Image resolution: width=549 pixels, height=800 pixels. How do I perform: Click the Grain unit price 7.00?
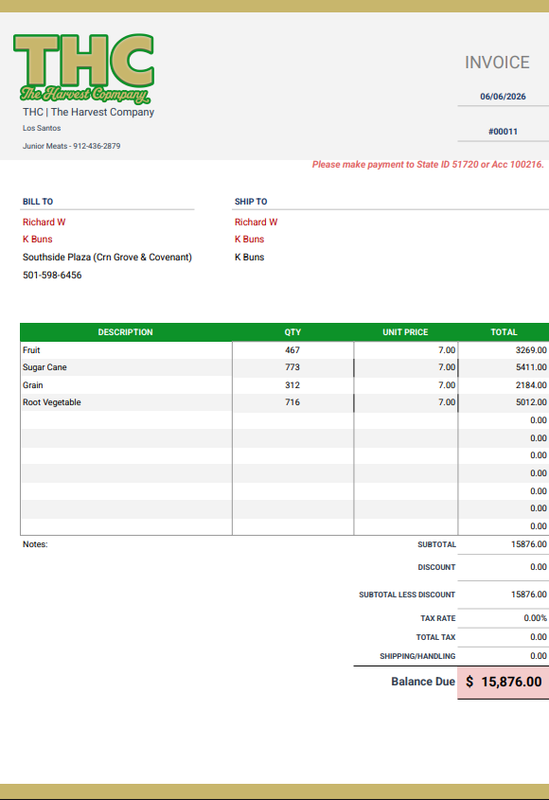click(446, 385)
